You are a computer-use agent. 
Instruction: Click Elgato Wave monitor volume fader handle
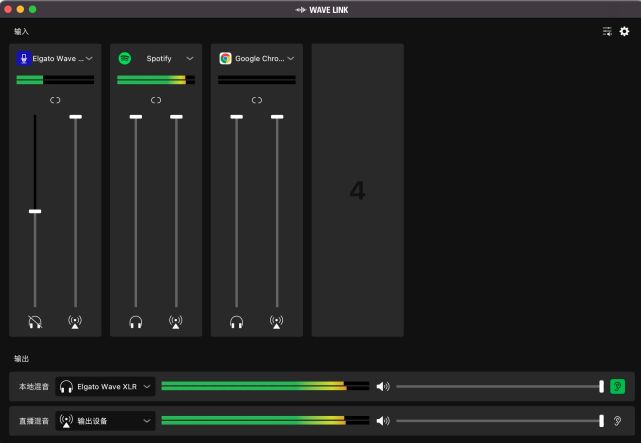[x=35, y=211]
